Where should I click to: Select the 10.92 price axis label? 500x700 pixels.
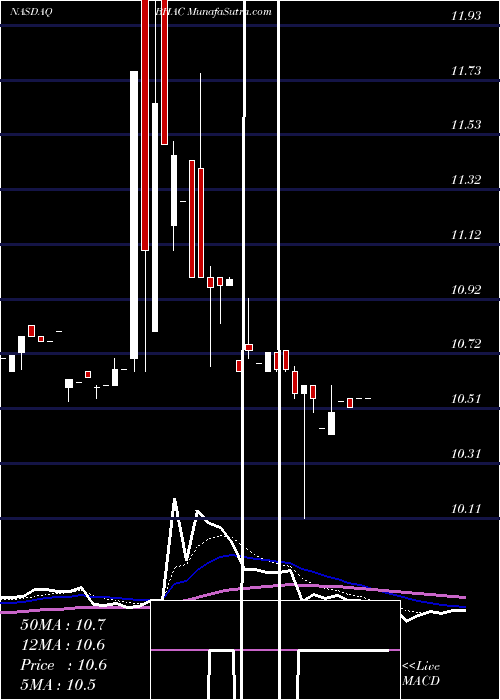466,290
